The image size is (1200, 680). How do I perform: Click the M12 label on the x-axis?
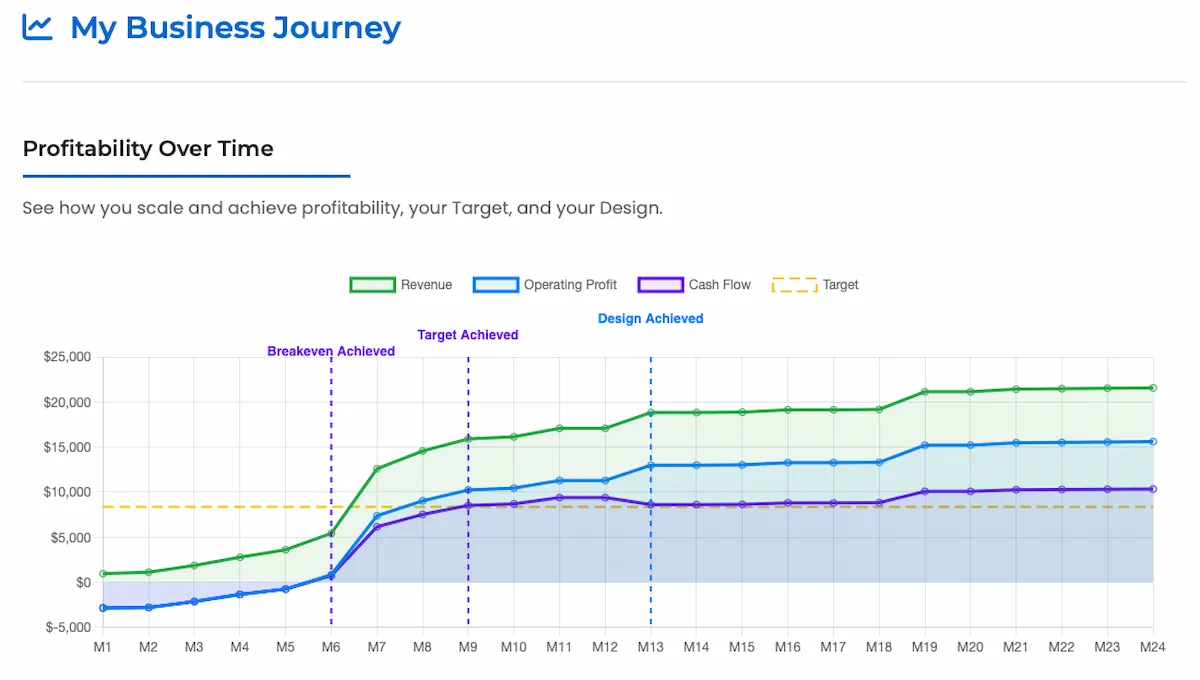point(605,647)
